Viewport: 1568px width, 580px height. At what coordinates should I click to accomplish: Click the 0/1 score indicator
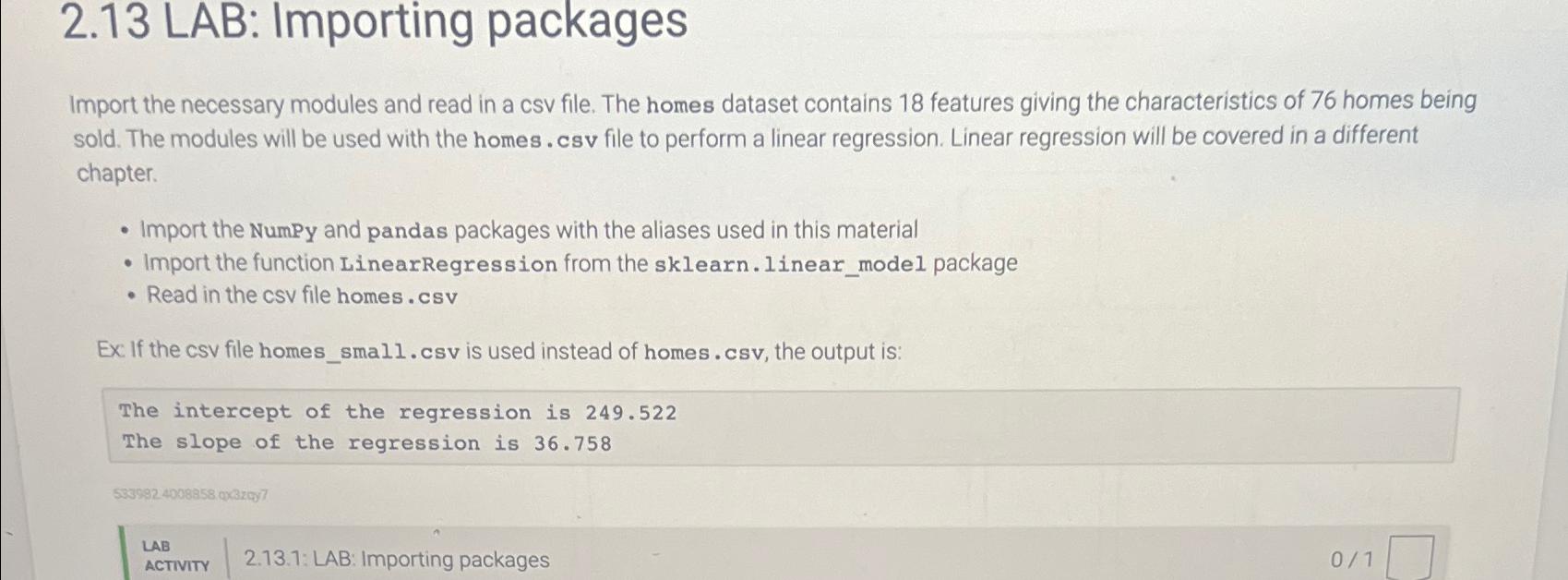[1349, 558]
